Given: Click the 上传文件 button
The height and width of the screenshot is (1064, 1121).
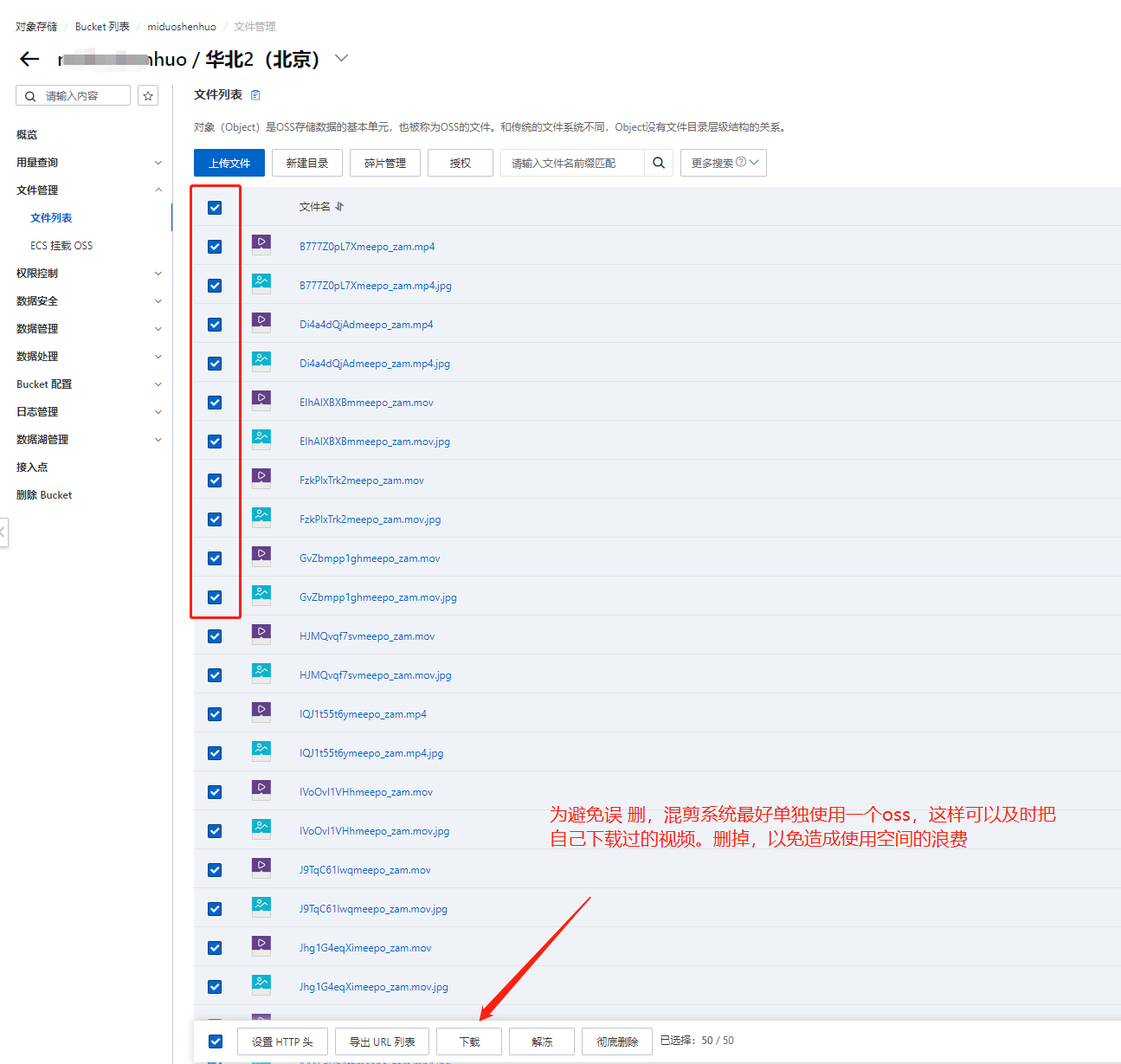Looking at the screenshot, I should 229,163.
